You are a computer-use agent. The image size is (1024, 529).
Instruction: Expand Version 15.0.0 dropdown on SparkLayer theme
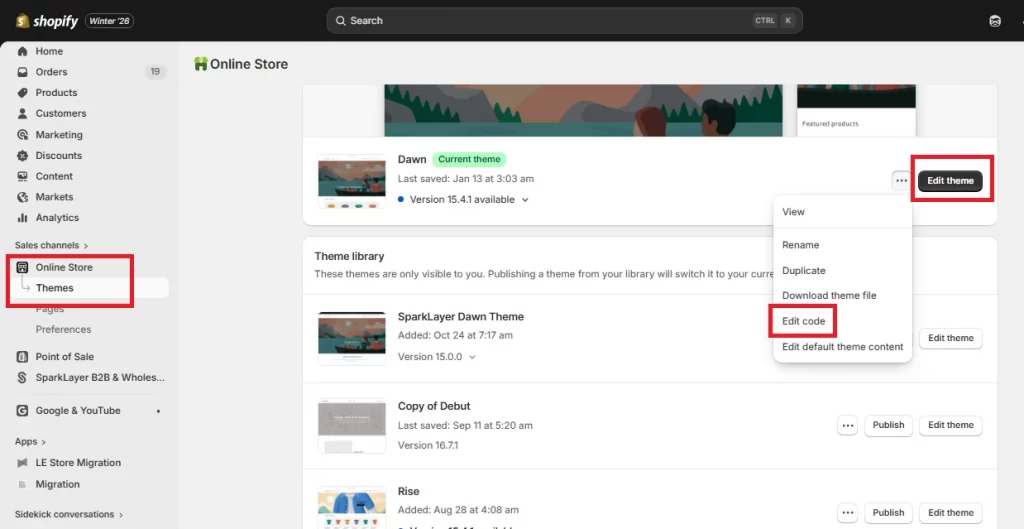pyautogui.click(x=472, y=357)
